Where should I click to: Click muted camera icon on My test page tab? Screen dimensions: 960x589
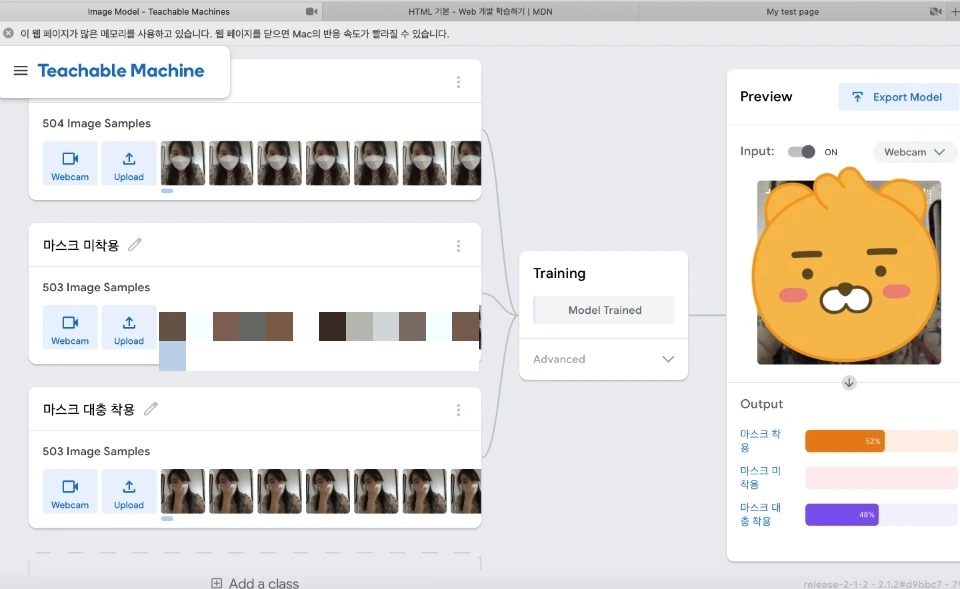[935, 12]
